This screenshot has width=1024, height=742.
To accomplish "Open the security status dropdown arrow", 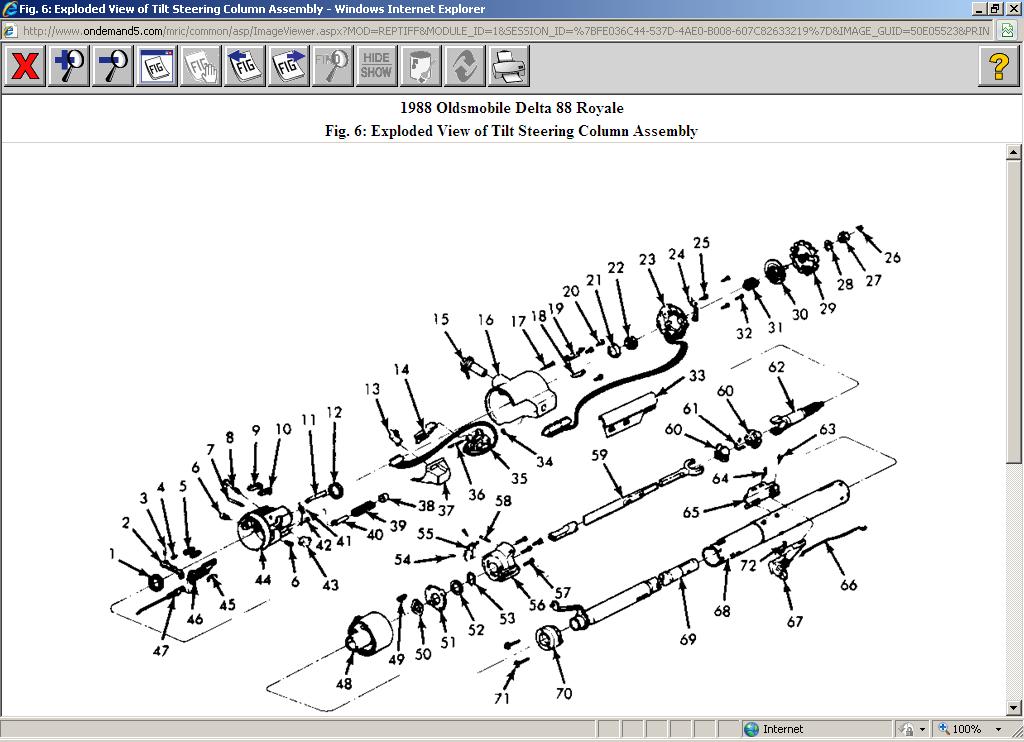I will [x=922, y=730].
